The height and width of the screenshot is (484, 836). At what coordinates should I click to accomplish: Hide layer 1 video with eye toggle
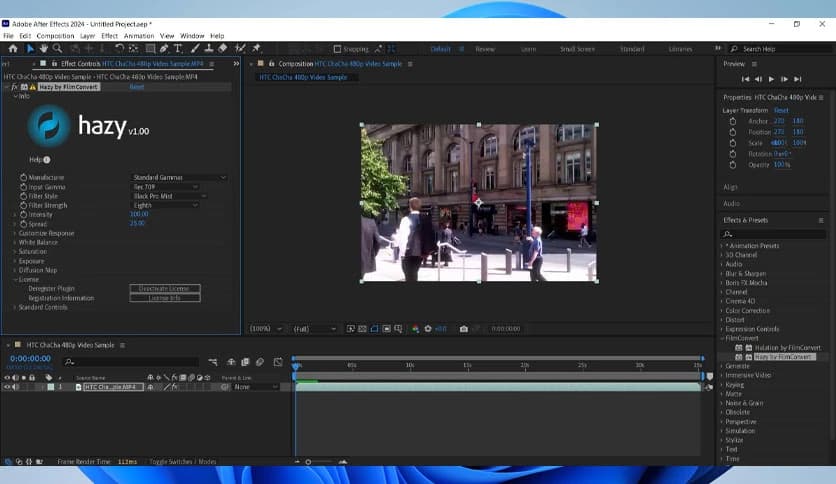point(7,387)
